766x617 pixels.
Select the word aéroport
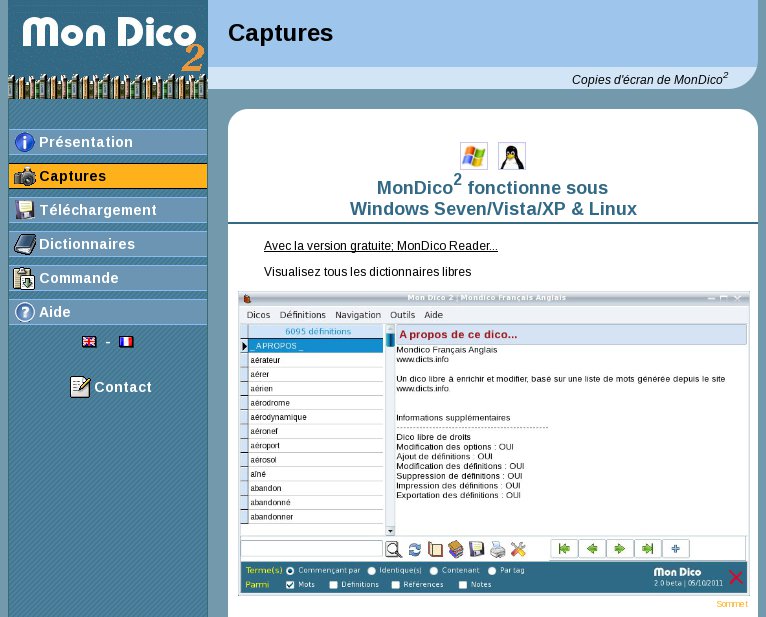coord(316,446)
